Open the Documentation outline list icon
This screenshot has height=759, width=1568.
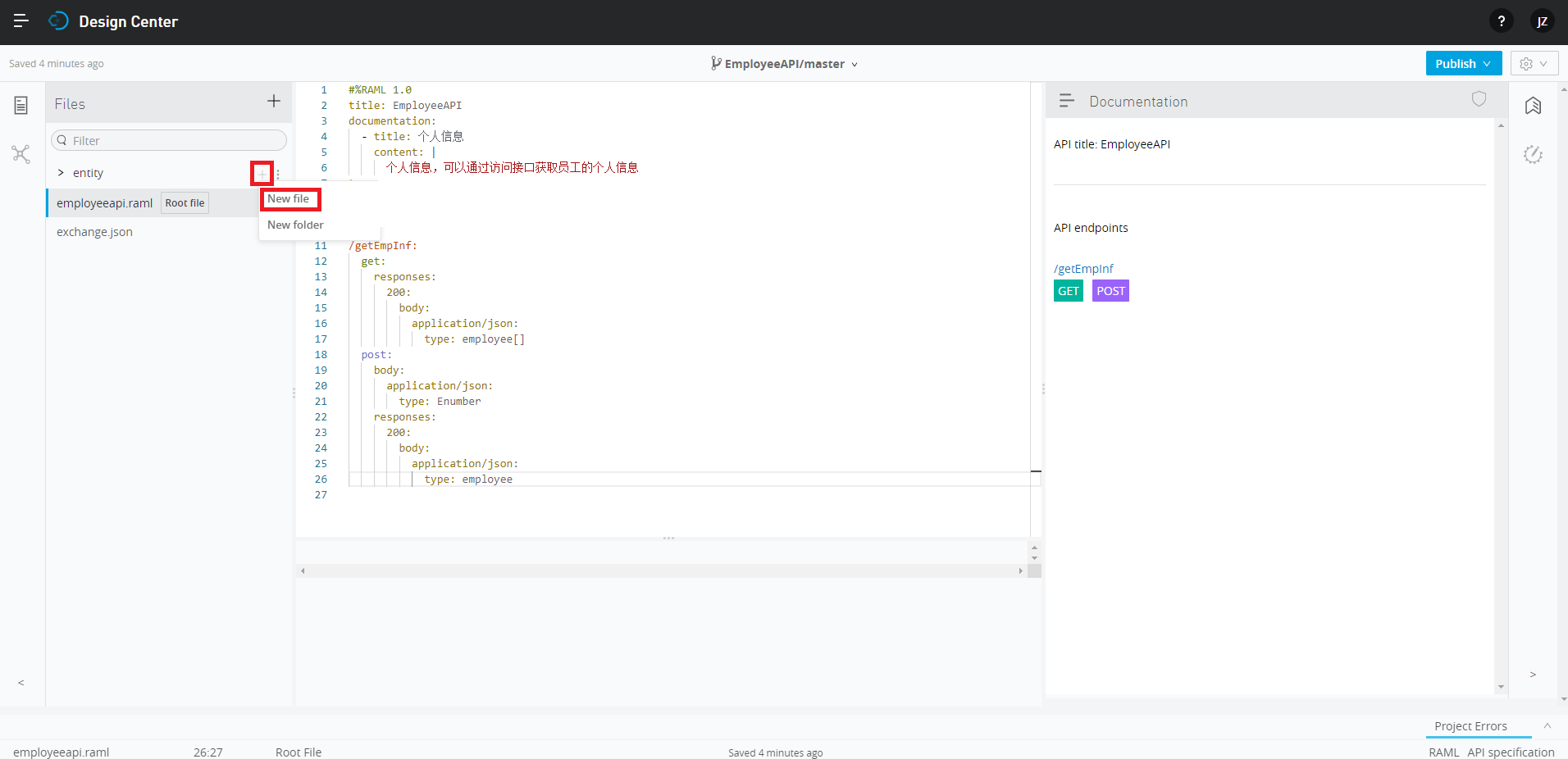pos(1067,100)
